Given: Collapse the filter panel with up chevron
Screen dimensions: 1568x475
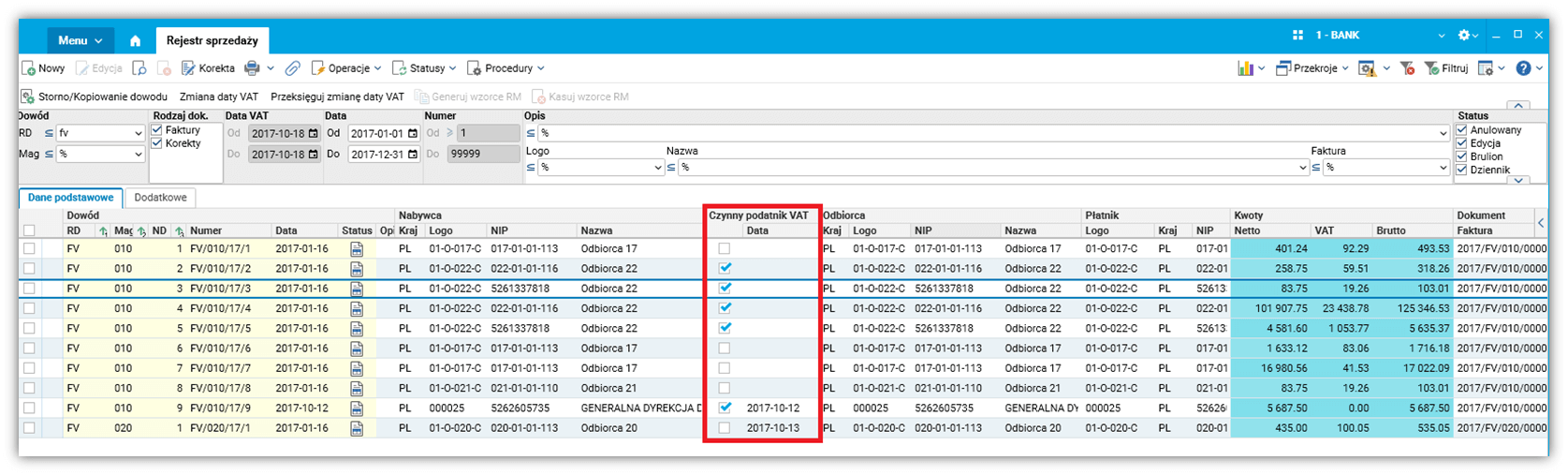Looking at the screenshot, I should [1518, 106].
